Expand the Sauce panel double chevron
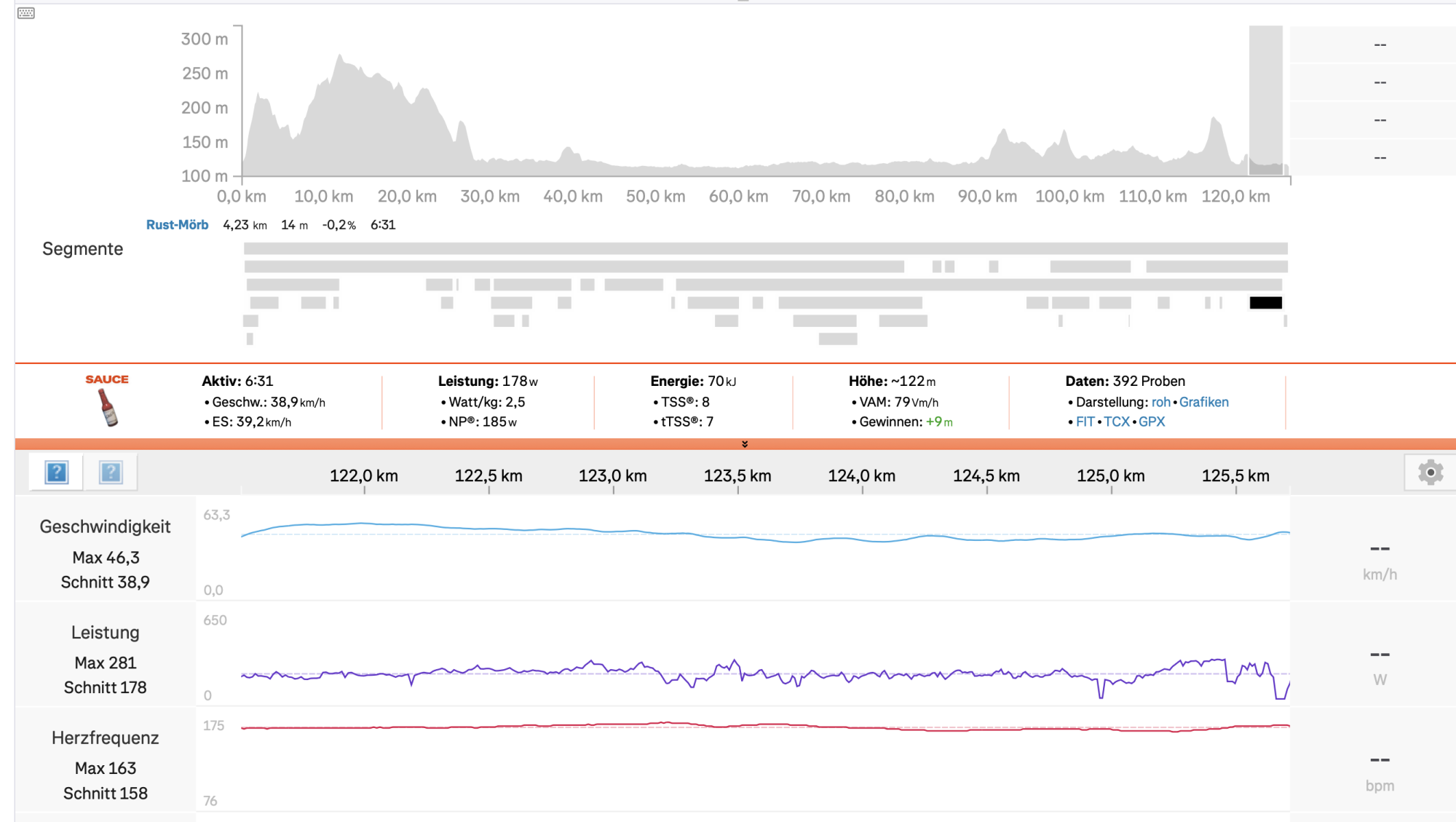Image resolution: width=1456 pixels, height=822 pixels. point(744,444)
